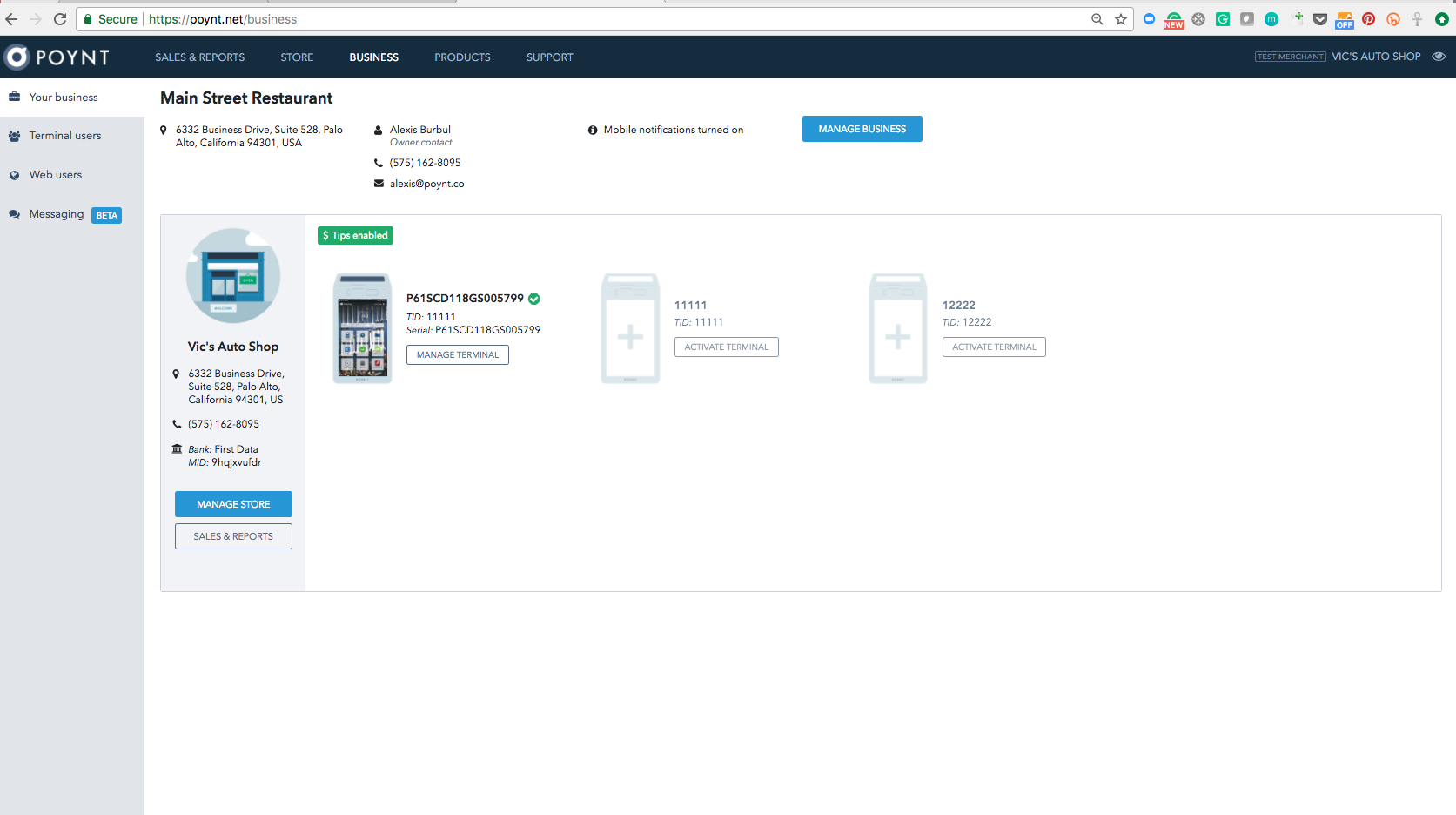Click the owner contact person icon
Image resolution: width=1456 pixels, height=815 pixels.
pyautogui.click(x=379, y=130)
